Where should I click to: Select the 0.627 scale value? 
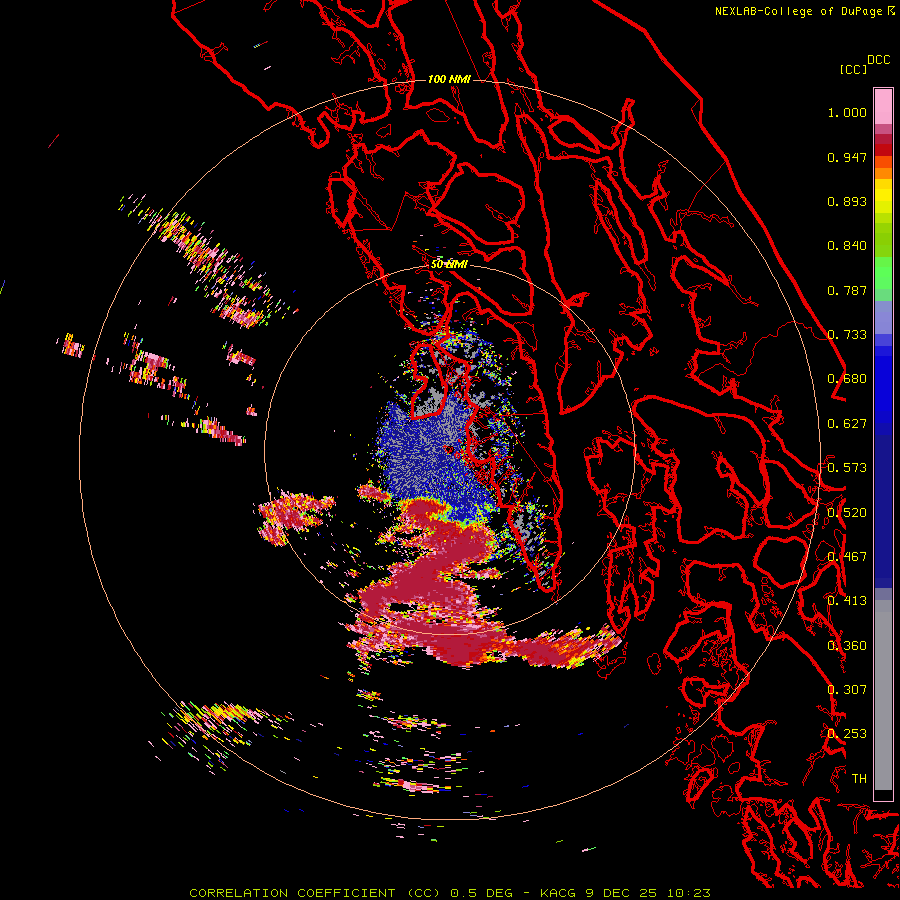(x=847, y=424)
